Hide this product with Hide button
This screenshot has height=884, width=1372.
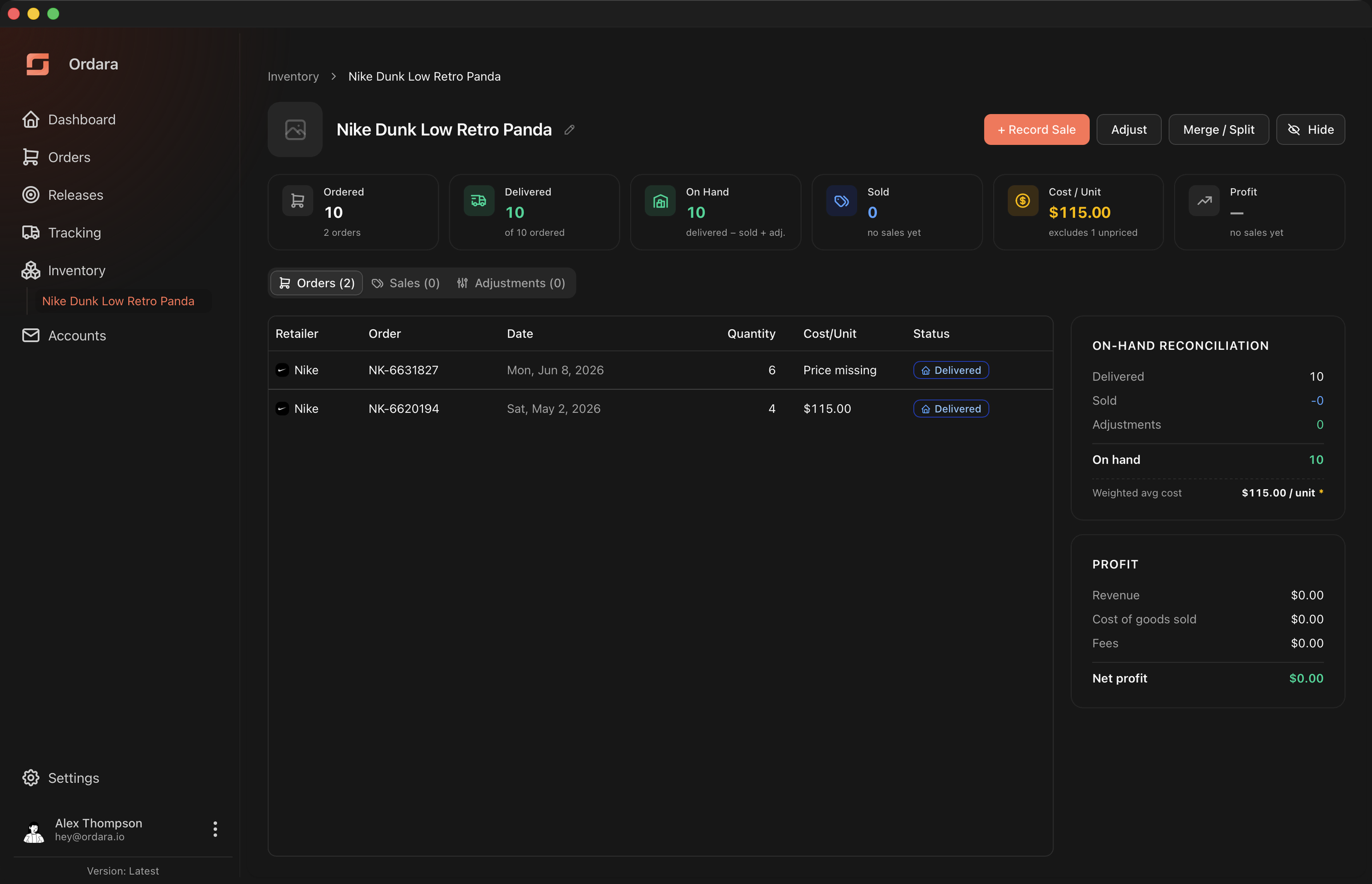click(x=1311, y=130)
